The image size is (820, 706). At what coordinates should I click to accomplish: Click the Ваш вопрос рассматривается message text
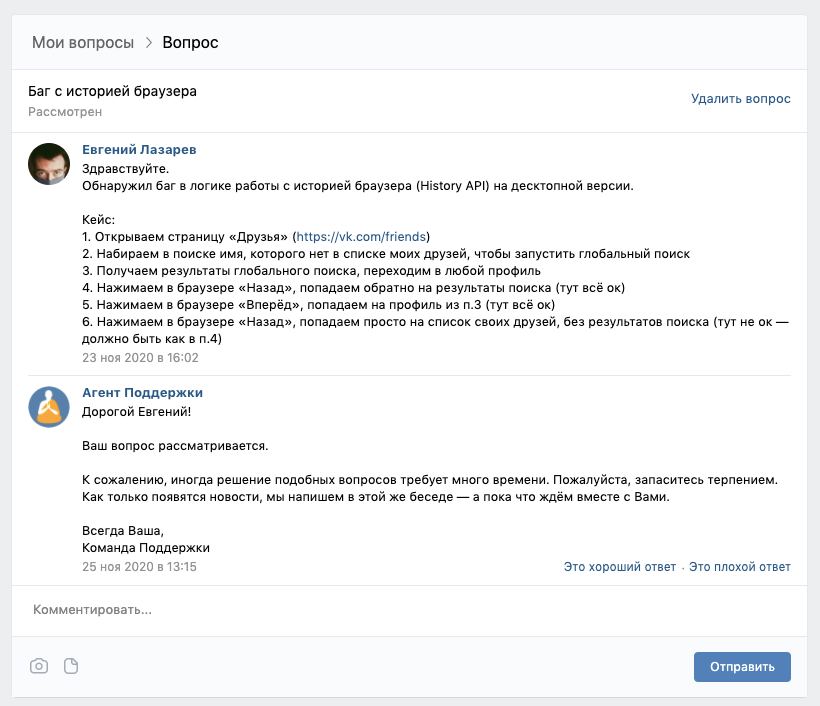tap(175, 446)
